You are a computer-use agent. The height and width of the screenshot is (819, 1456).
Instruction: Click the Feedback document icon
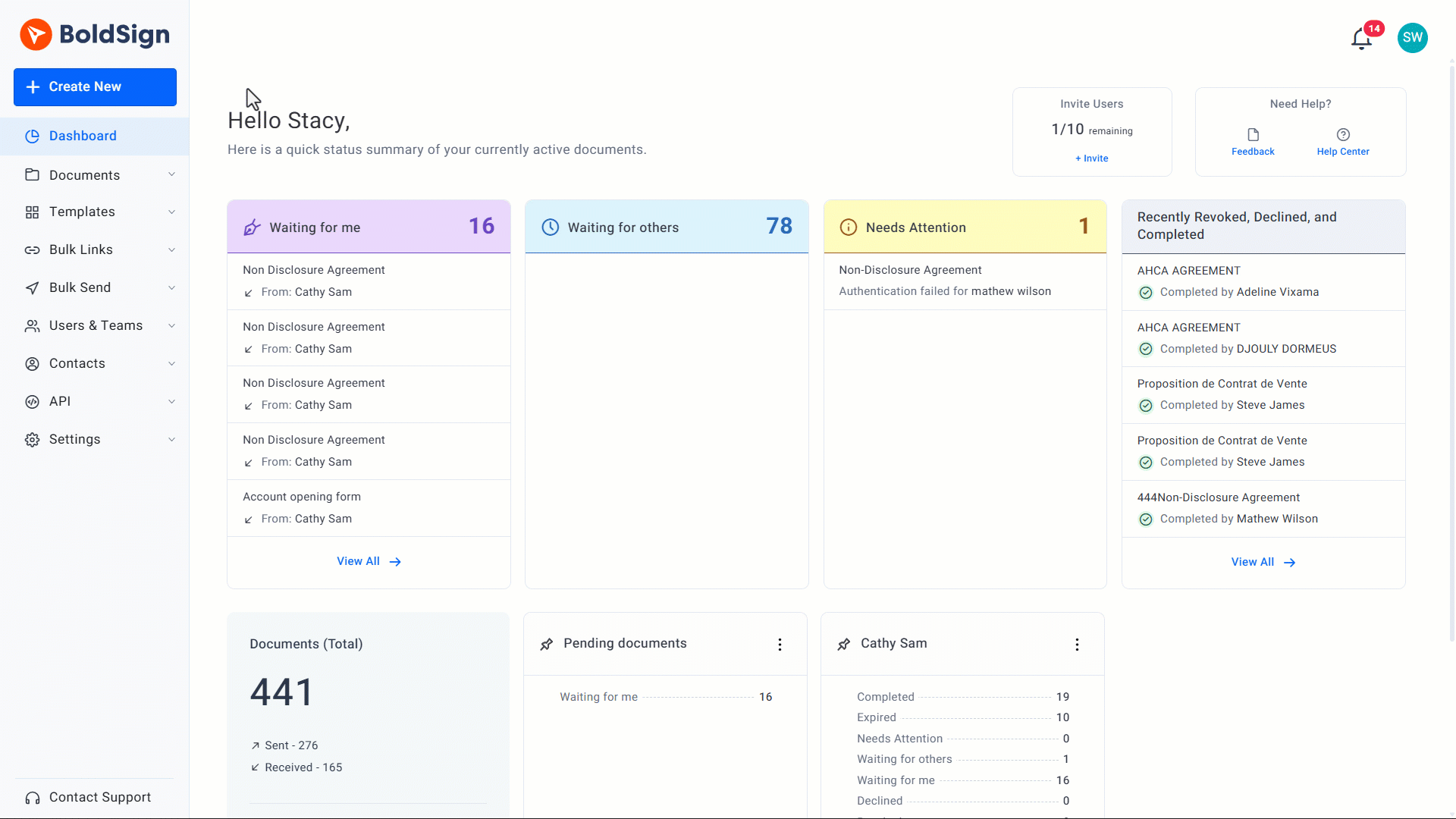(1253, 134)
